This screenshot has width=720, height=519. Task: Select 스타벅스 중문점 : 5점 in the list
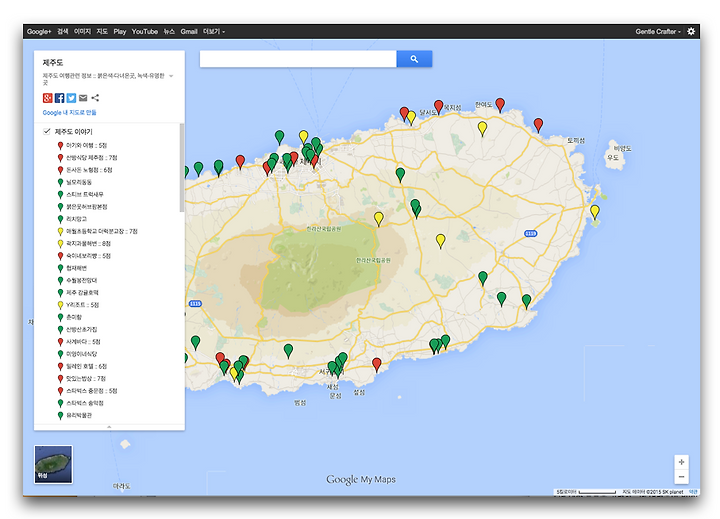(91, 391)
